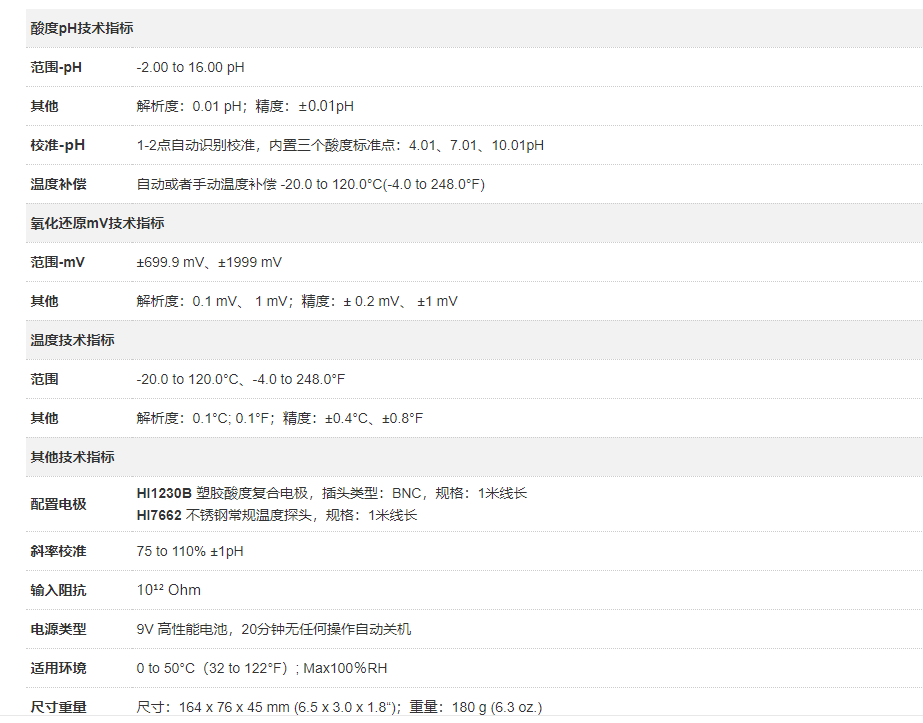Click the 氧化还原mV技术指标 section header
Screen dimensions: 923x723
[97, 223]
